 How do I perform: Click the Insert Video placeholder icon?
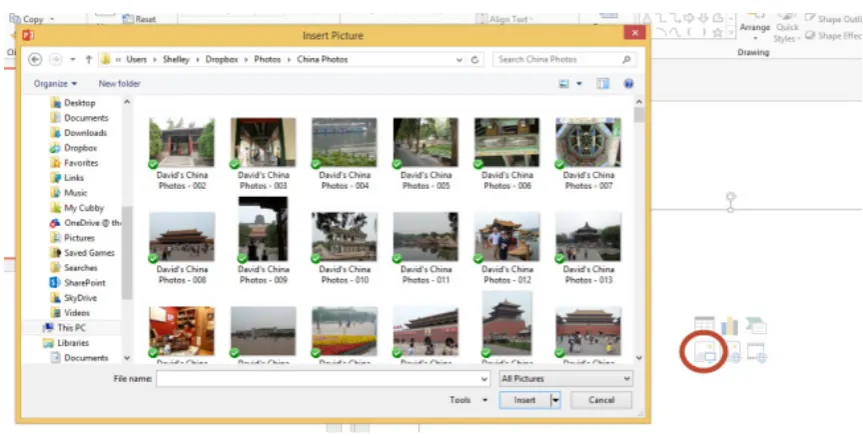coord(757,352)
